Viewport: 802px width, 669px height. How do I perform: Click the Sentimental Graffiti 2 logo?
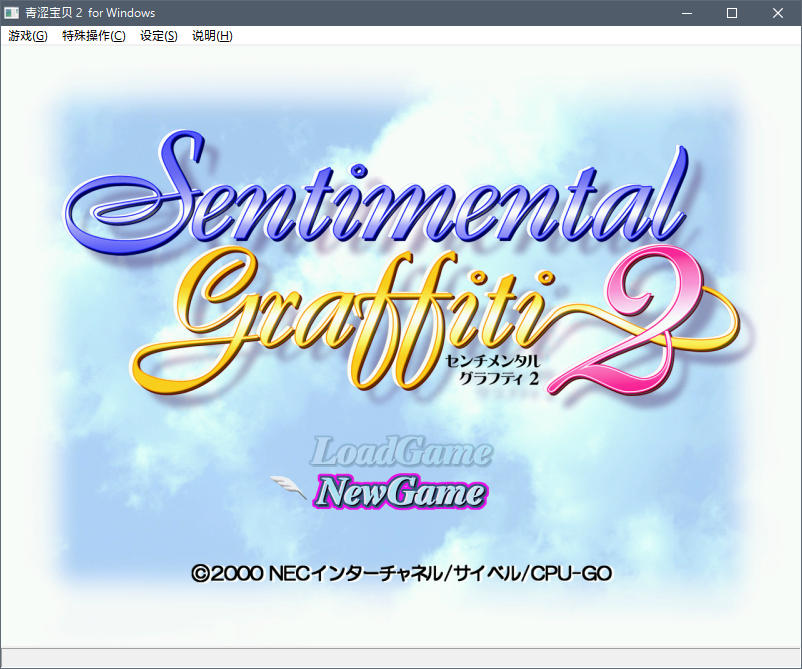click(402, 263)
